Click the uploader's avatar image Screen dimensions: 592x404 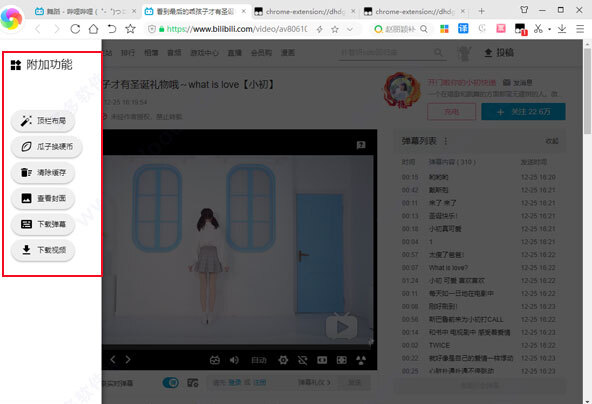402,91
